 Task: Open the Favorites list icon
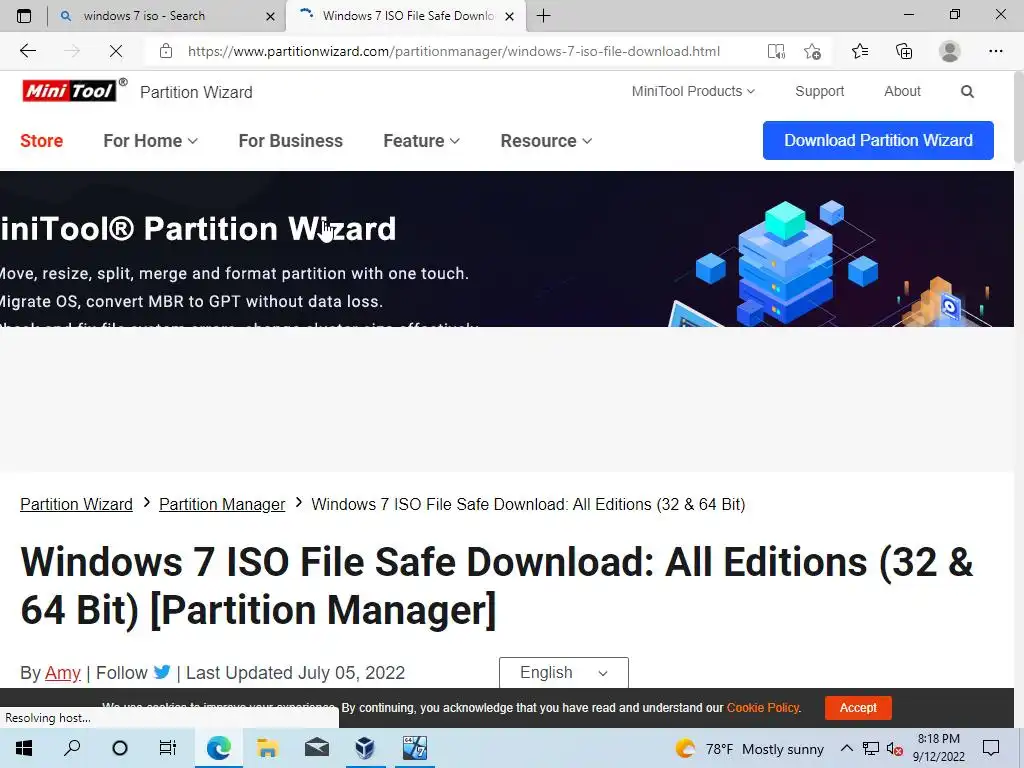point(859,51)
